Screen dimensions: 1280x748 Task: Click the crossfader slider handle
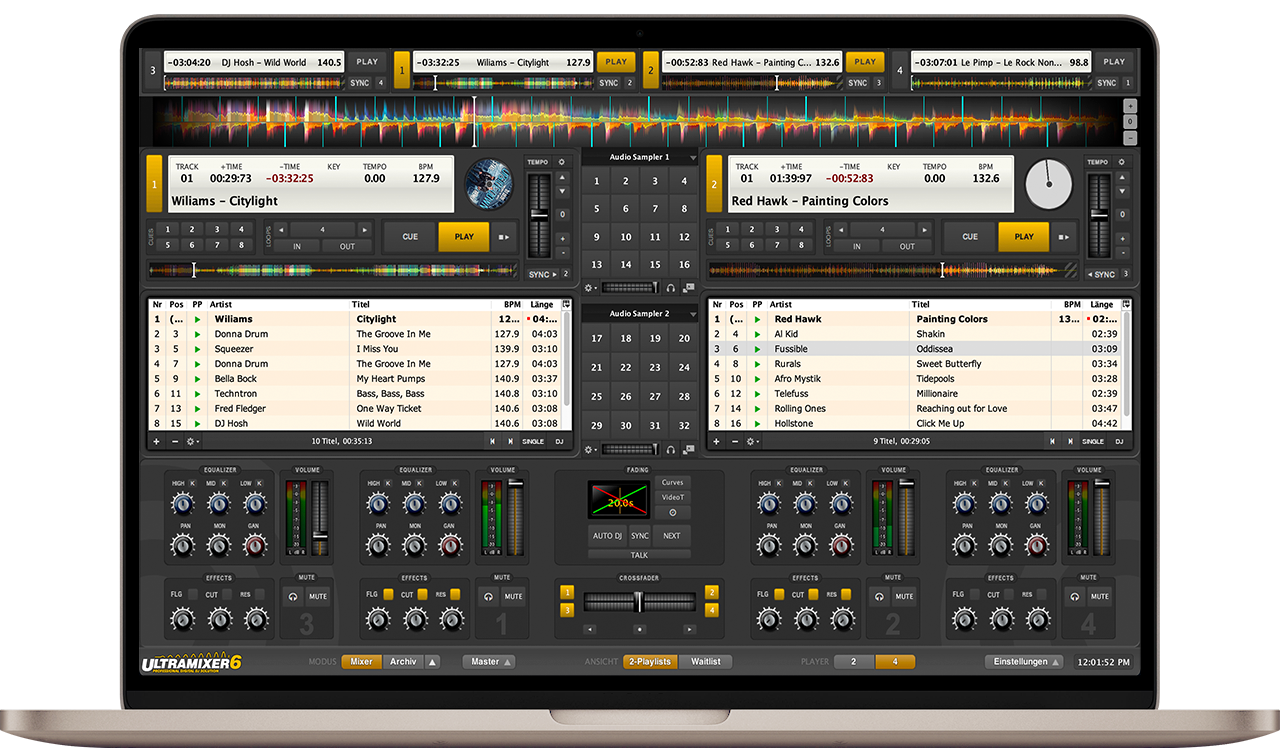tap(637, 601)
